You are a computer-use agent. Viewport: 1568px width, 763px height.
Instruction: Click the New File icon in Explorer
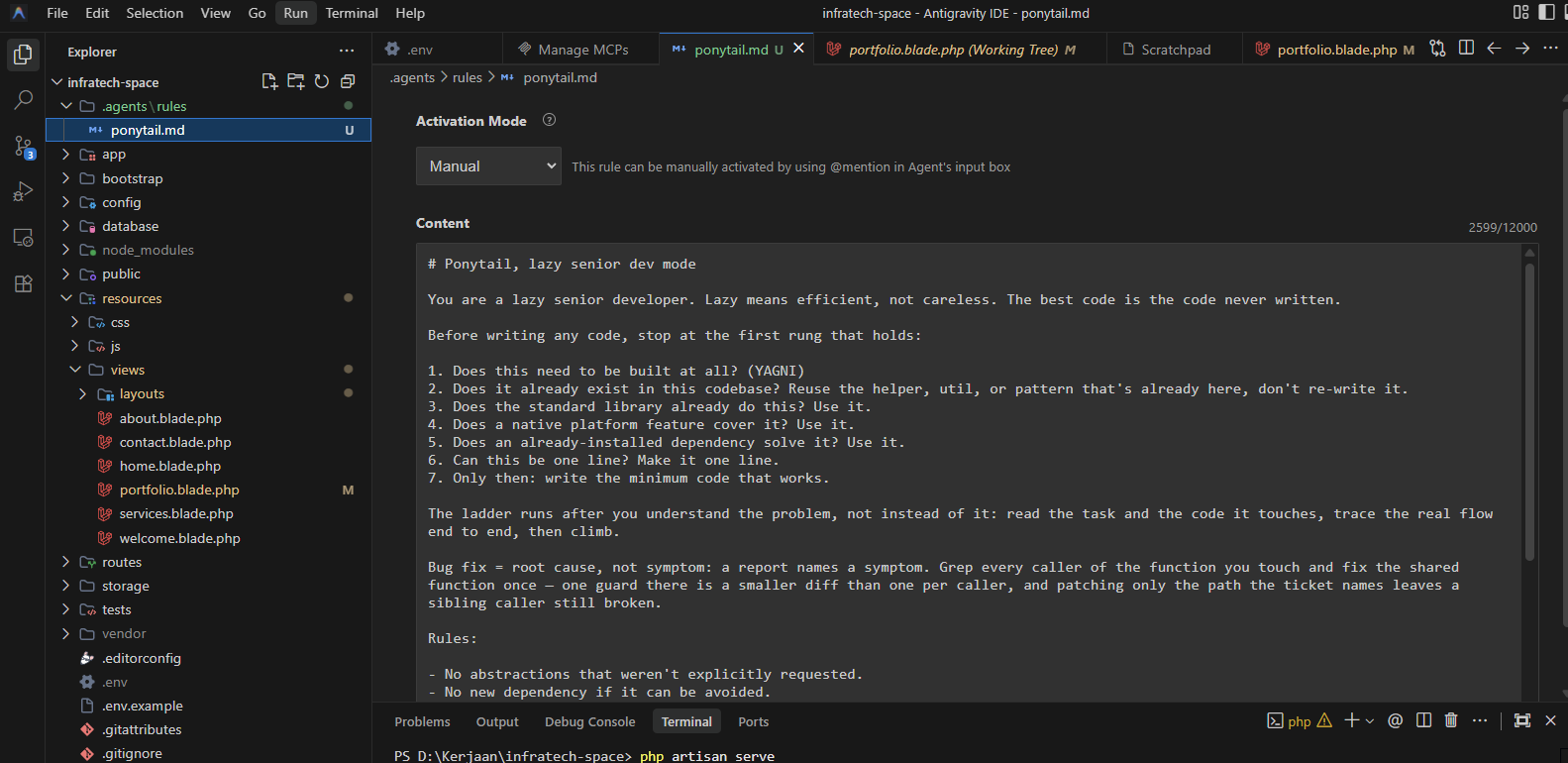tap(269, 81)
